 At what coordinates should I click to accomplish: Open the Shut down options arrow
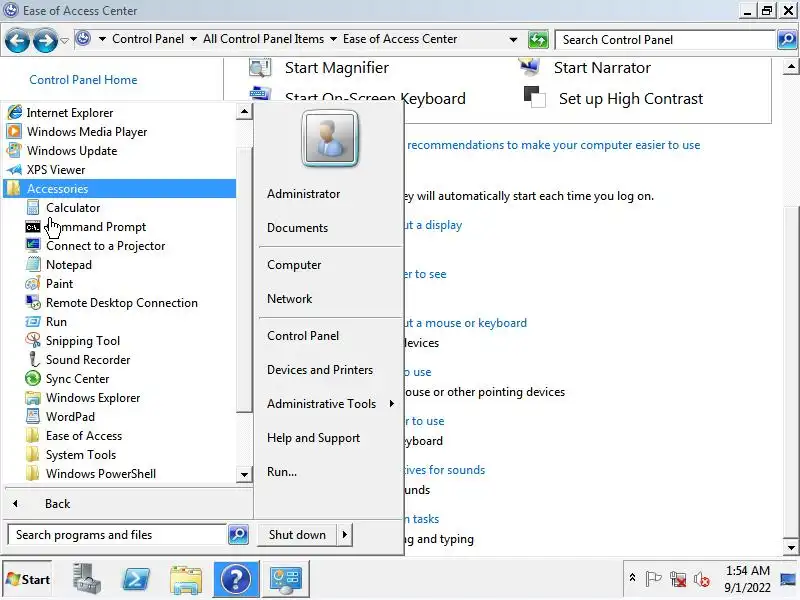(x=345, y=535)
